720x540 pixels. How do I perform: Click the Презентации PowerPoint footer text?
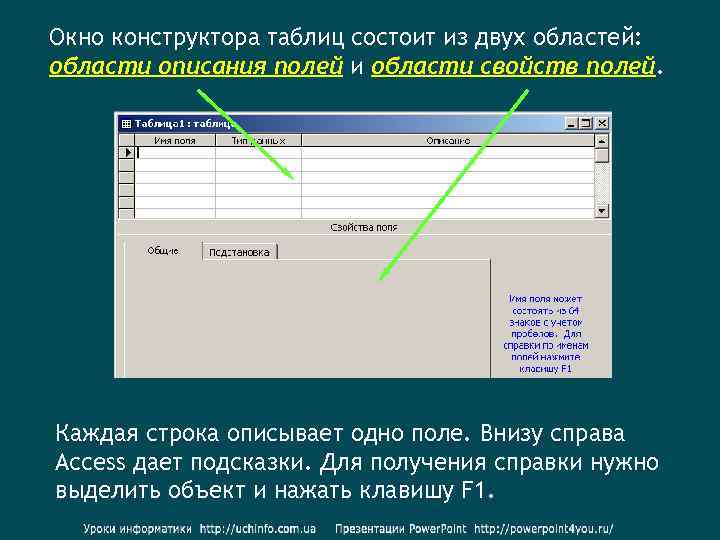click(x=400, y=529)
